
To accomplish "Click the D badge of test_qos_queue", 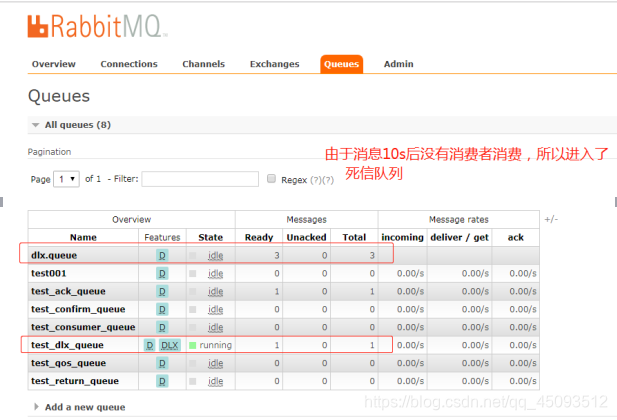I will coord(162,363).
